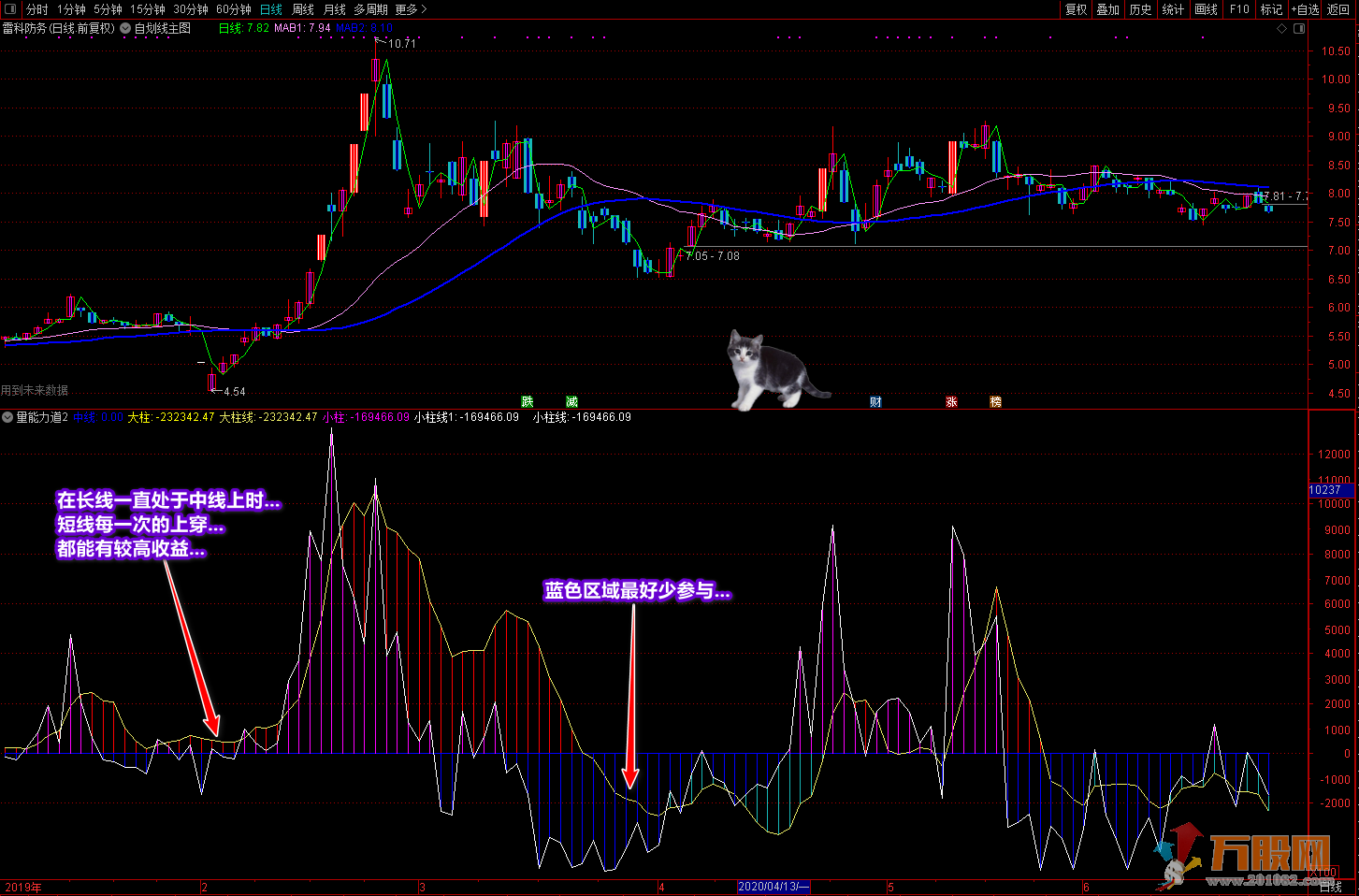Click the 量能力道2 indicator label
1359x896 pixels.
click(x=42, y=417)
